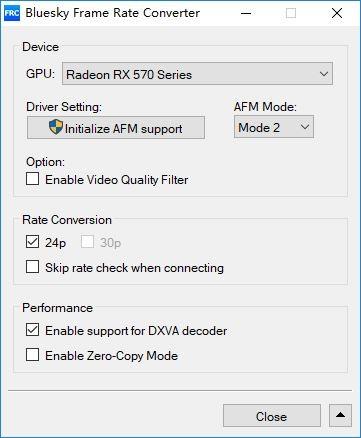Enable Zero-Copy Mode checkbox

32,355
